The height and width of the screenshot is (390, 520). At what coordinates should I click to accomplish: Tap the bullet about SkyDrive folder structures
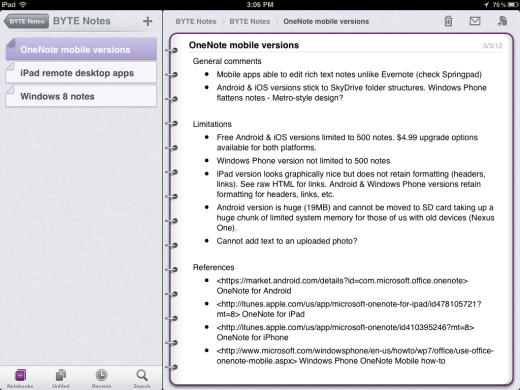(x=352, y=93)
